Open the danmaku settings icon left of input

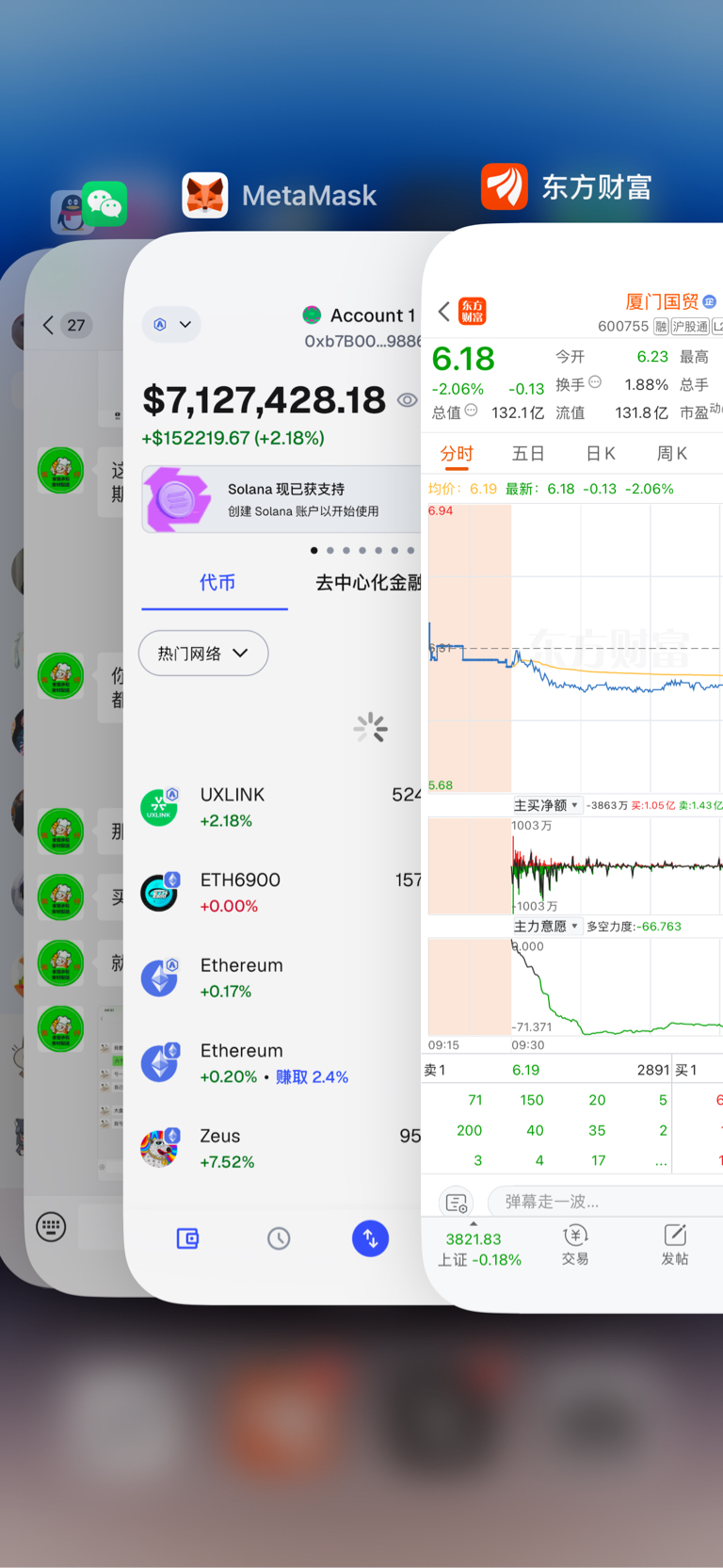[457, 1203]
